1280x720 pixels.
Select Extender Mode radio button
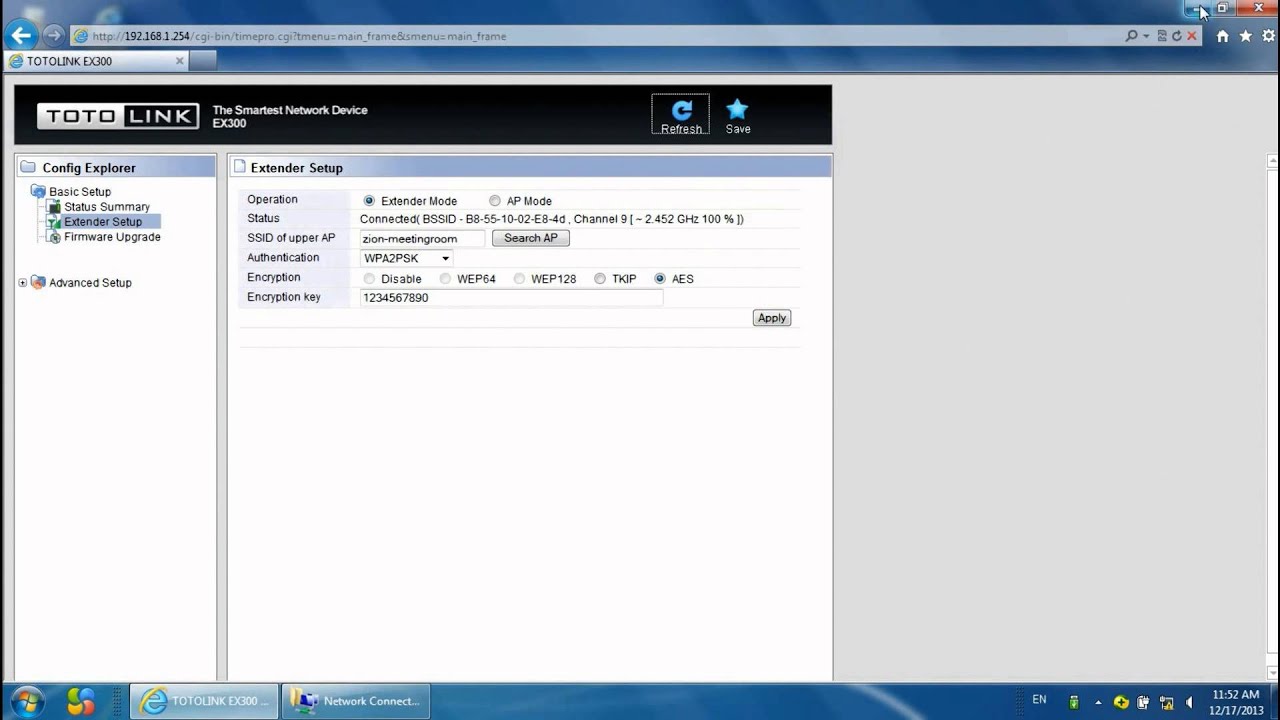tap(370, 201)
